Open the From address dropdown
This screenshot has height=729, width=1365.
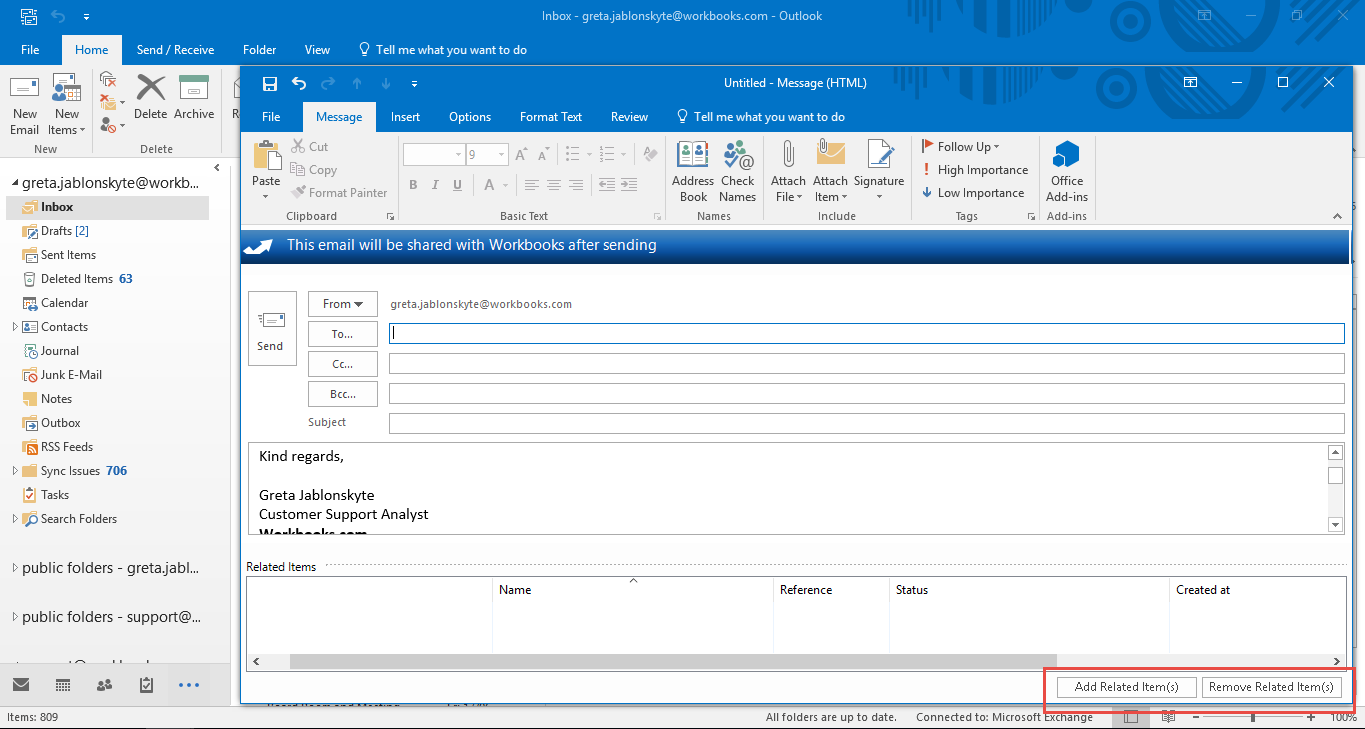pos(343,304)
